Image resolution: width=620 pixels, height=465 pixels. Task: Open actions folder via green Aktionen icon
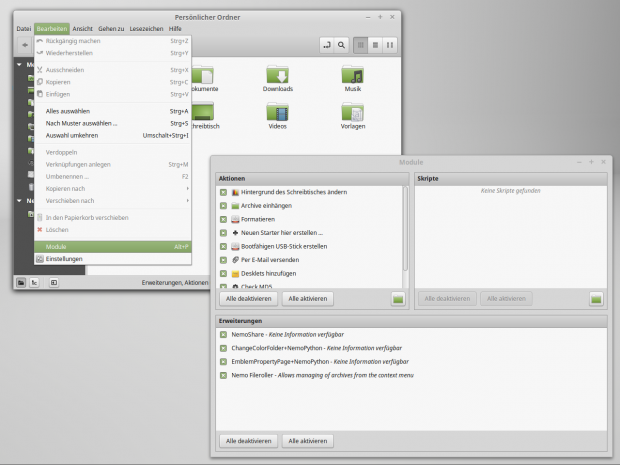397,298
